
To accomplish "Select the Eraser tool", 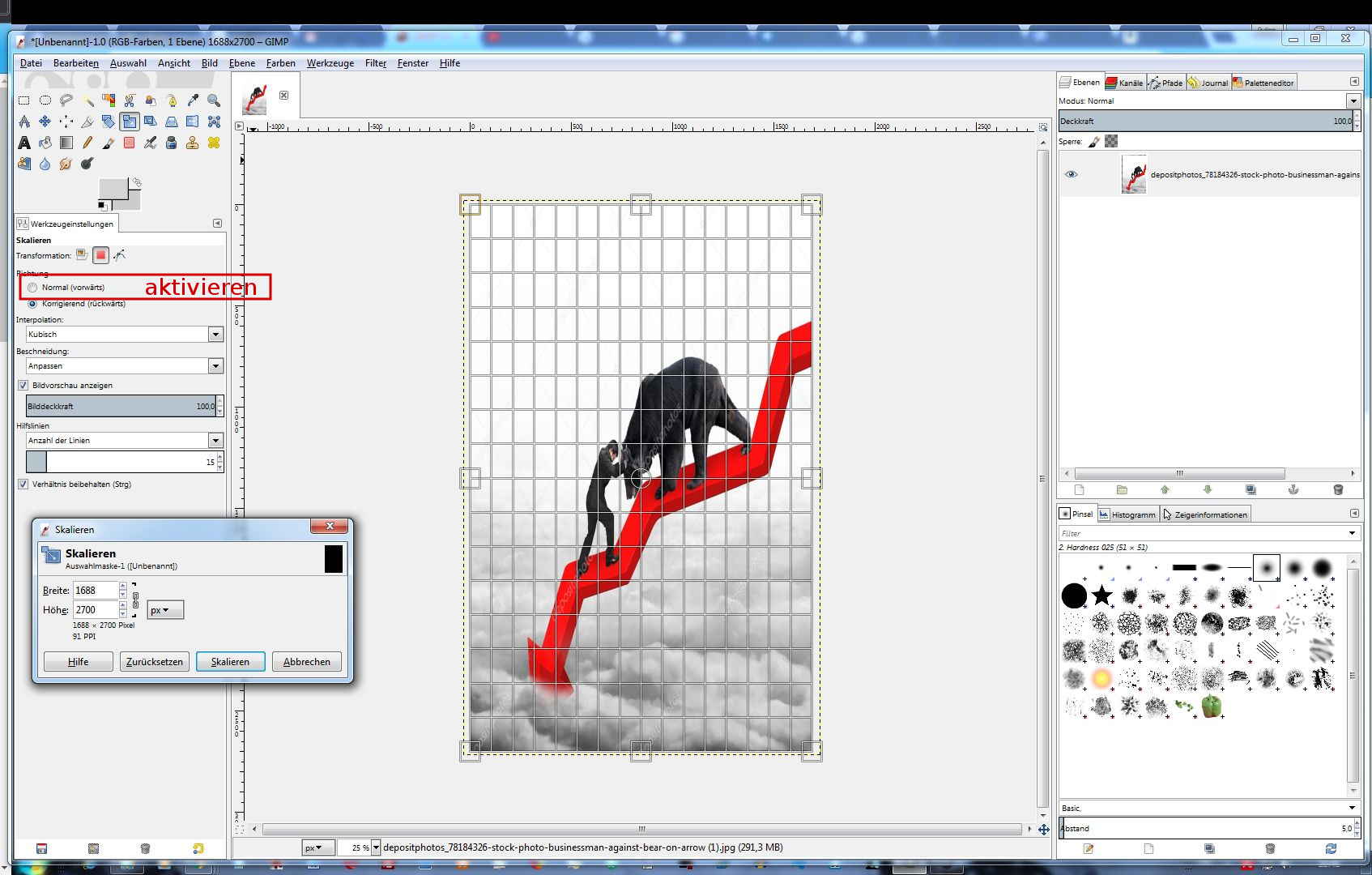I will [x=130, y=143].
